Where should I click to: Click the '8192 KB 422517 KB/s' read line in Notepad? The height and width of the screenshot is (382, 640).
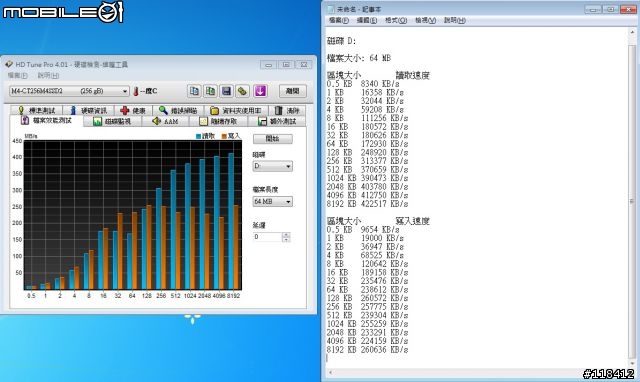tap(367, 204)
